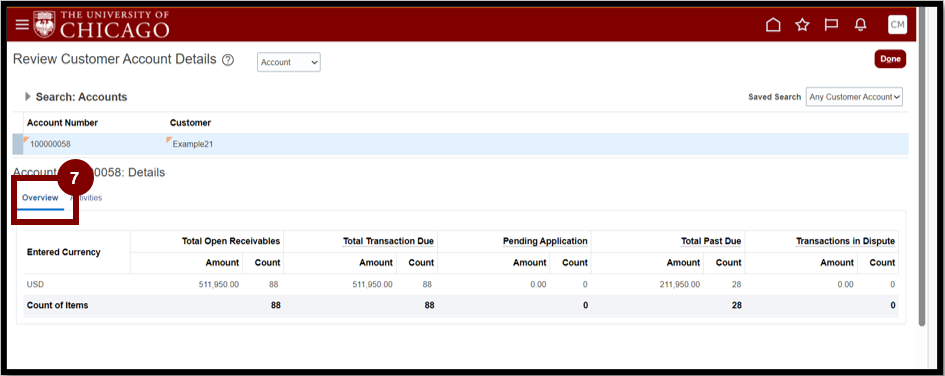Screen dimensions: 945x376
Task: Click the help question mark icon
Action: [228, 60]
